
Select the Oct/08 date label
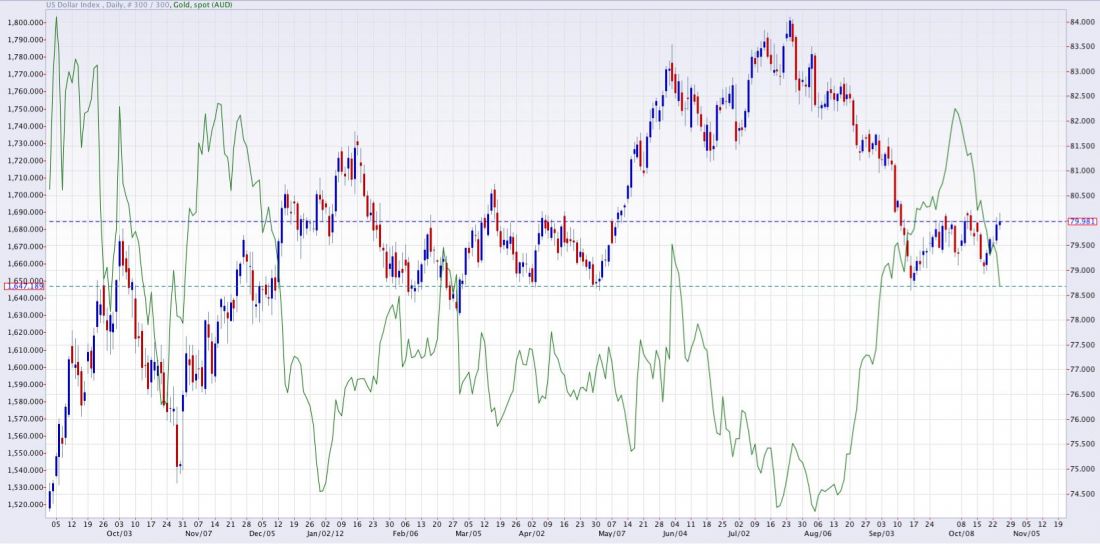960,533
